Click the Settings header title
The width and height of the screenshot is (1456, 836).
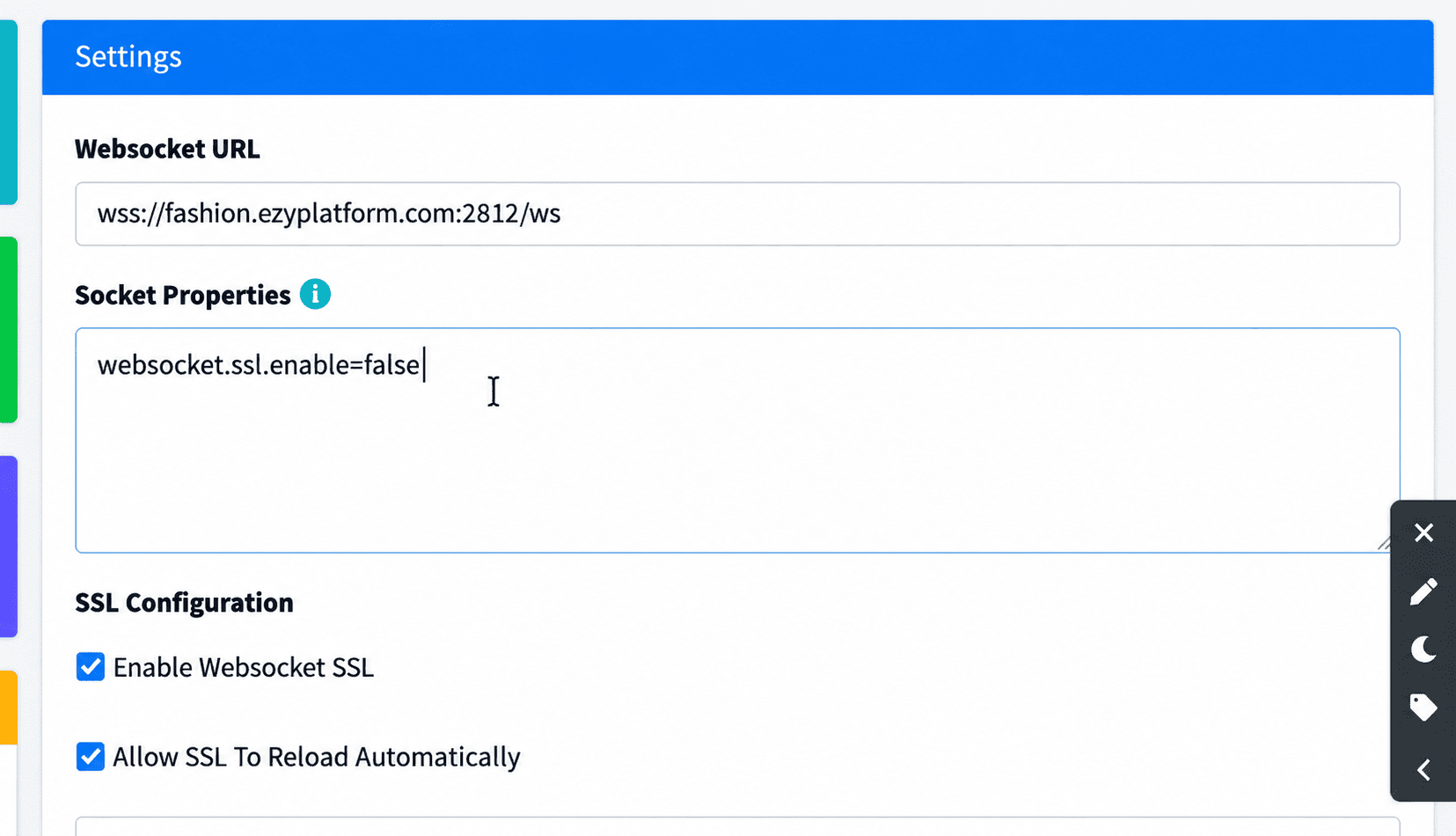coord(128,56)
